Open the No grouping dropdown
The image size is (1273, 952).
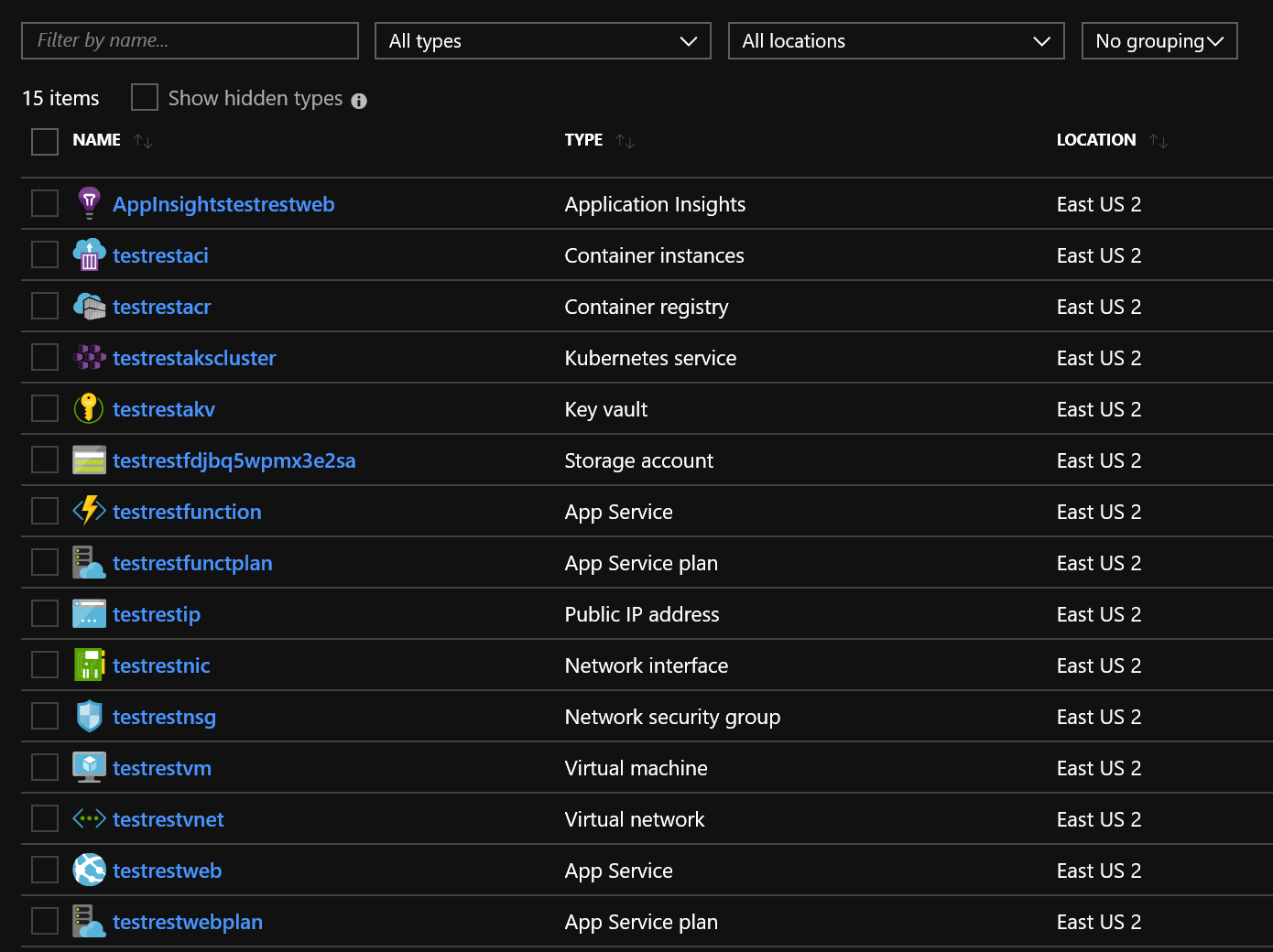coord(1159,41)
